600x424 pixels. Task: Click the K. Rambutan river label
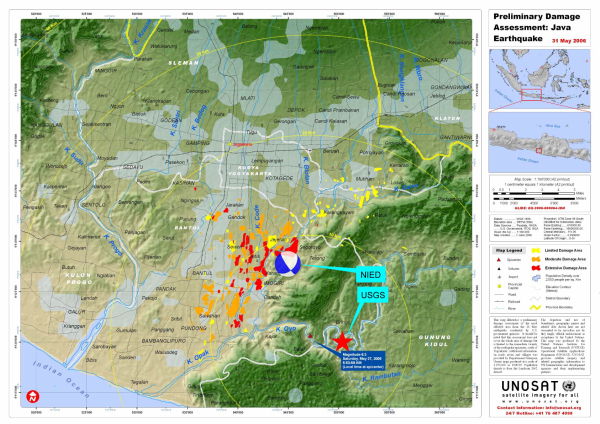(x=381, y=376)
